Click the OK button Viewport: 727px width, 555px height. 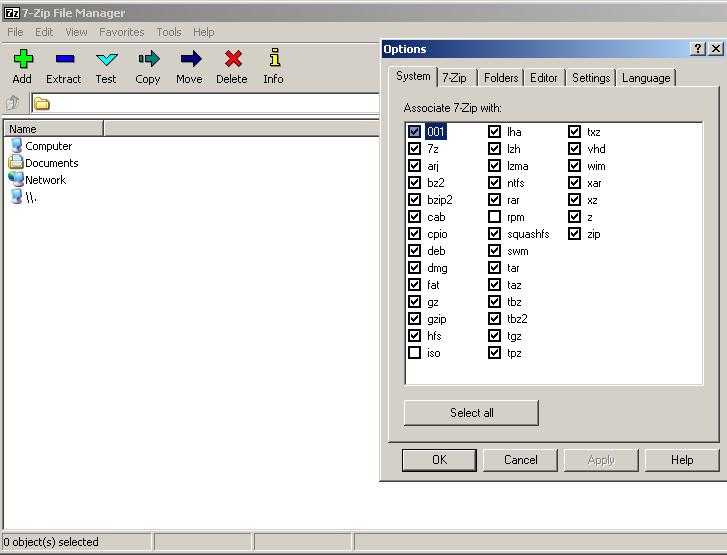click(x=440, y=460)
